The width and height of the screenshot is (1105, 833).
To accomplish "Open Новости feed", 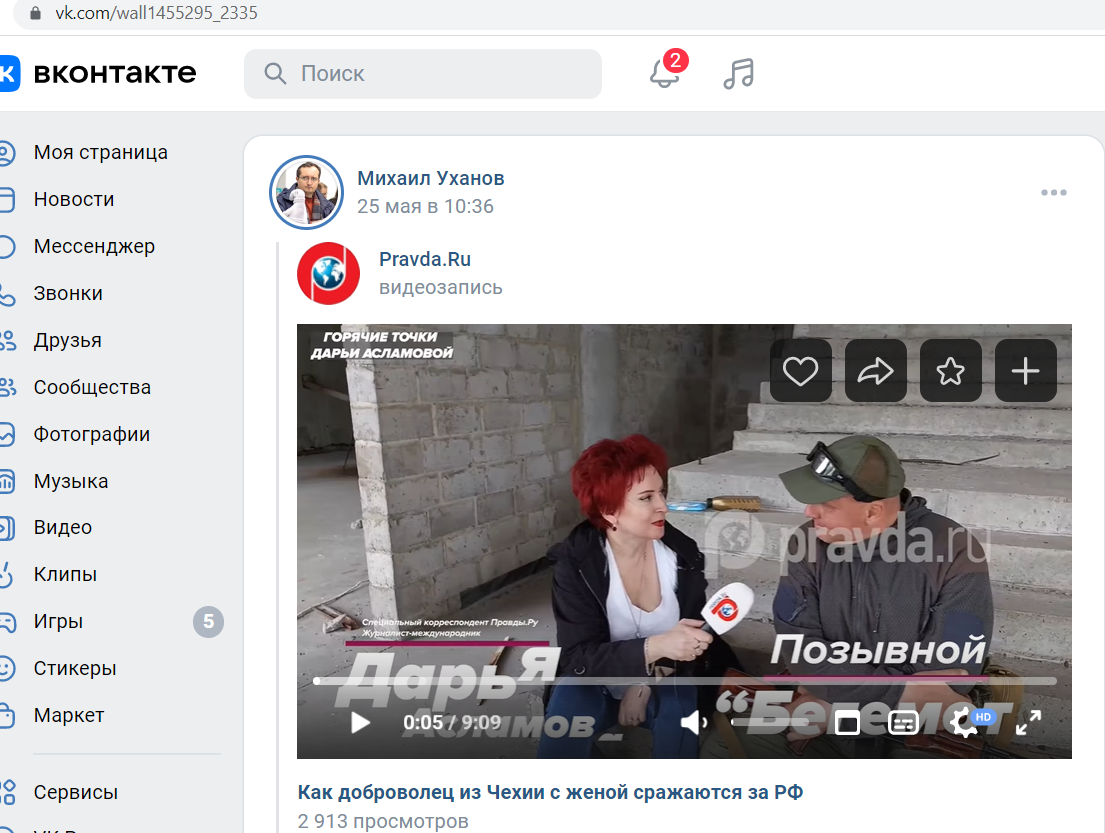I will 74,199.
